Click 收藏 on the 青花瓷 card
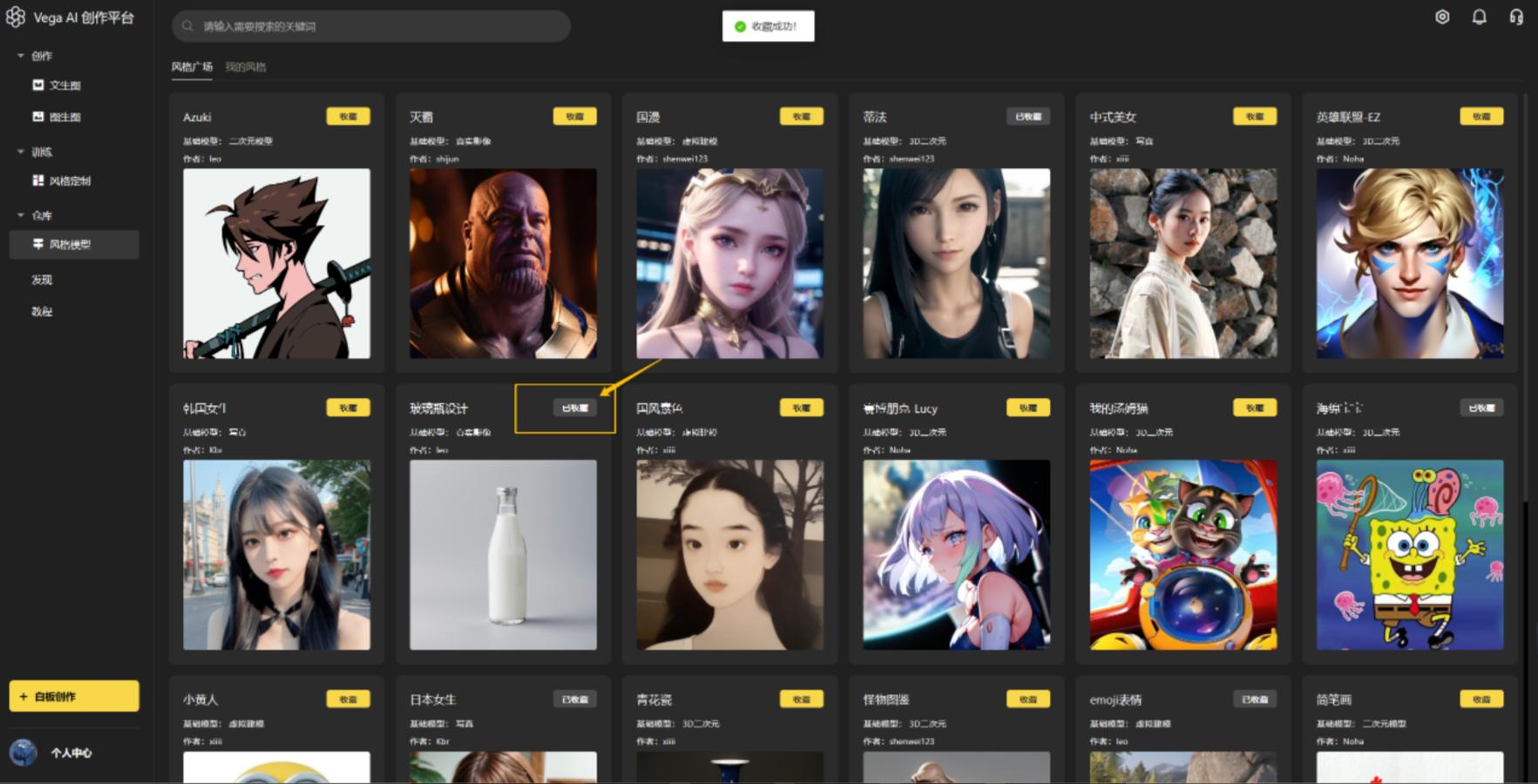The height and width of the screenshot is (784, 1538). [x=801, y=699]
